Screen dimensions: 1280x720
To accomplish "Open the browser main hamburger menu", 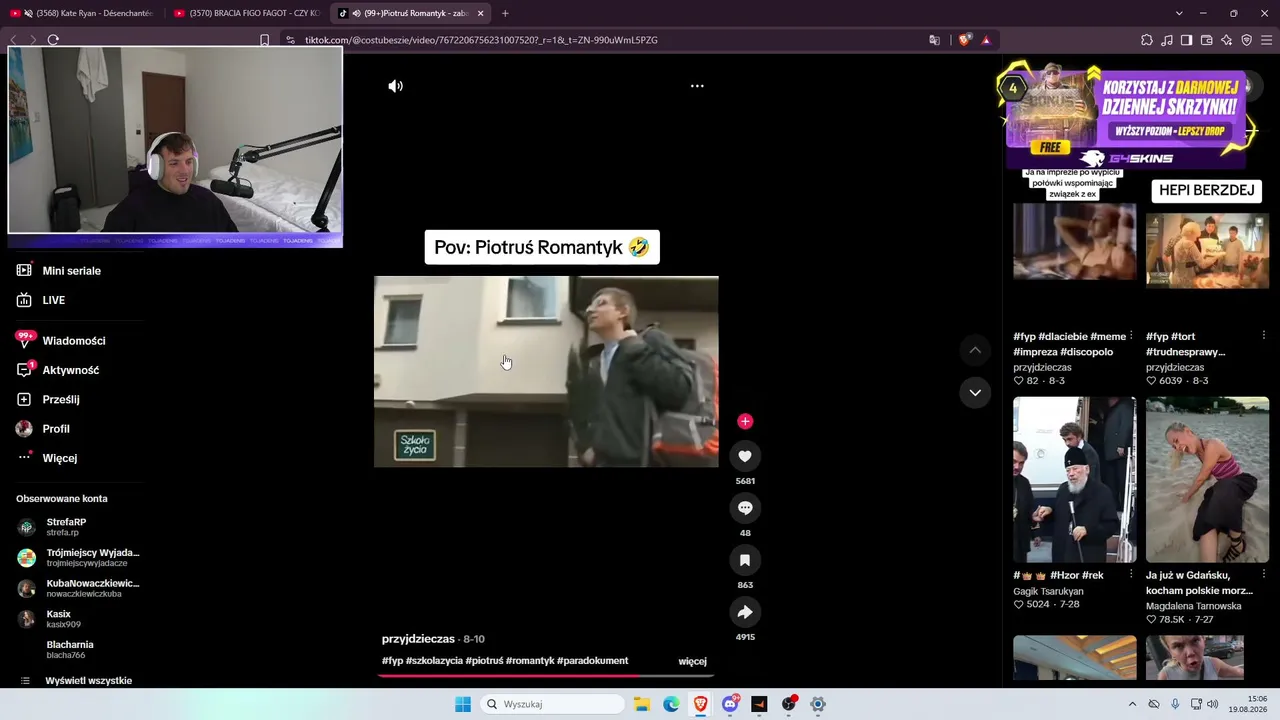I will point(1267,40).
